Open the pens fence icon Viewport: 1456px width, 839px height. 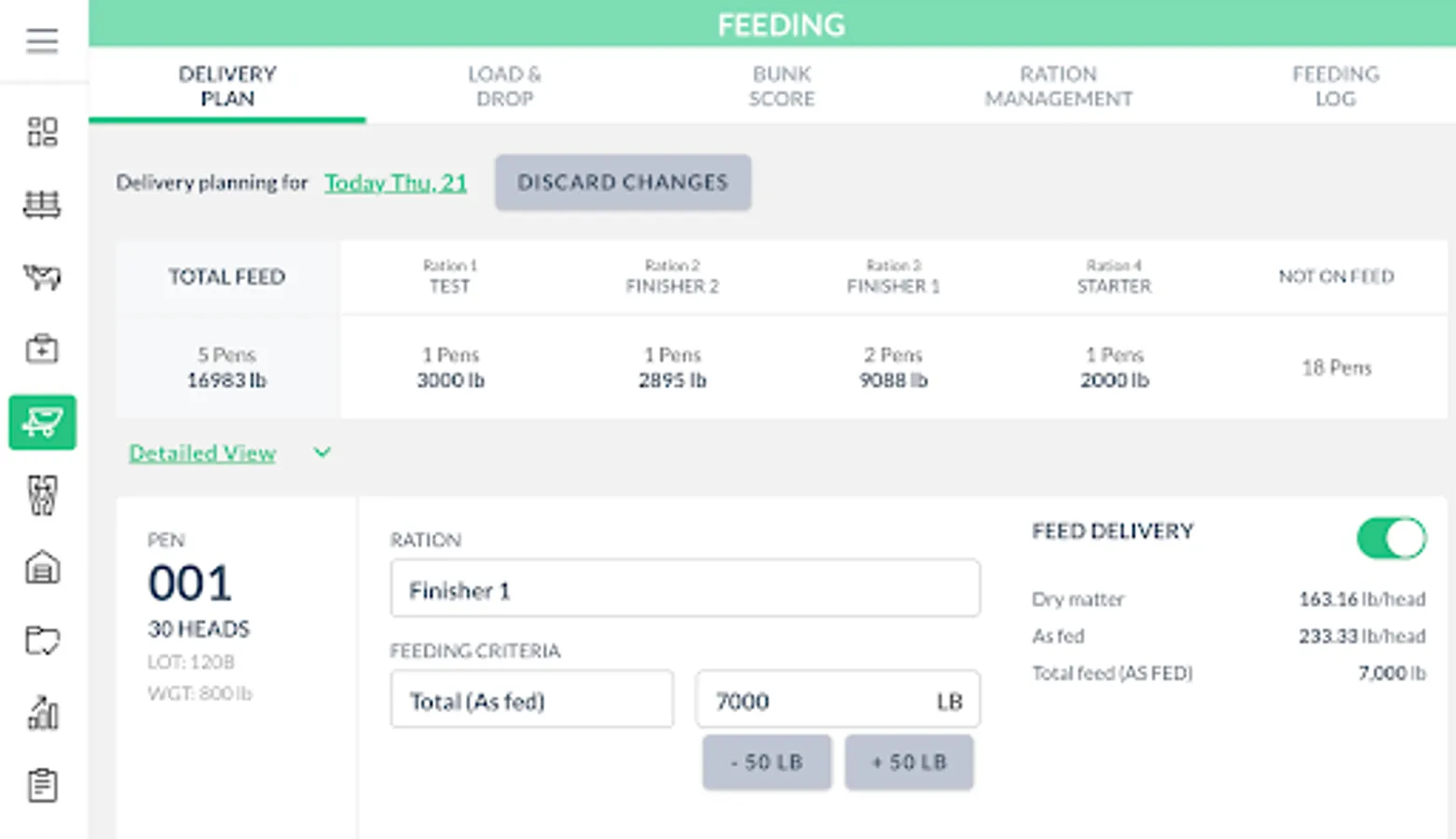click(x=42, y=204)
